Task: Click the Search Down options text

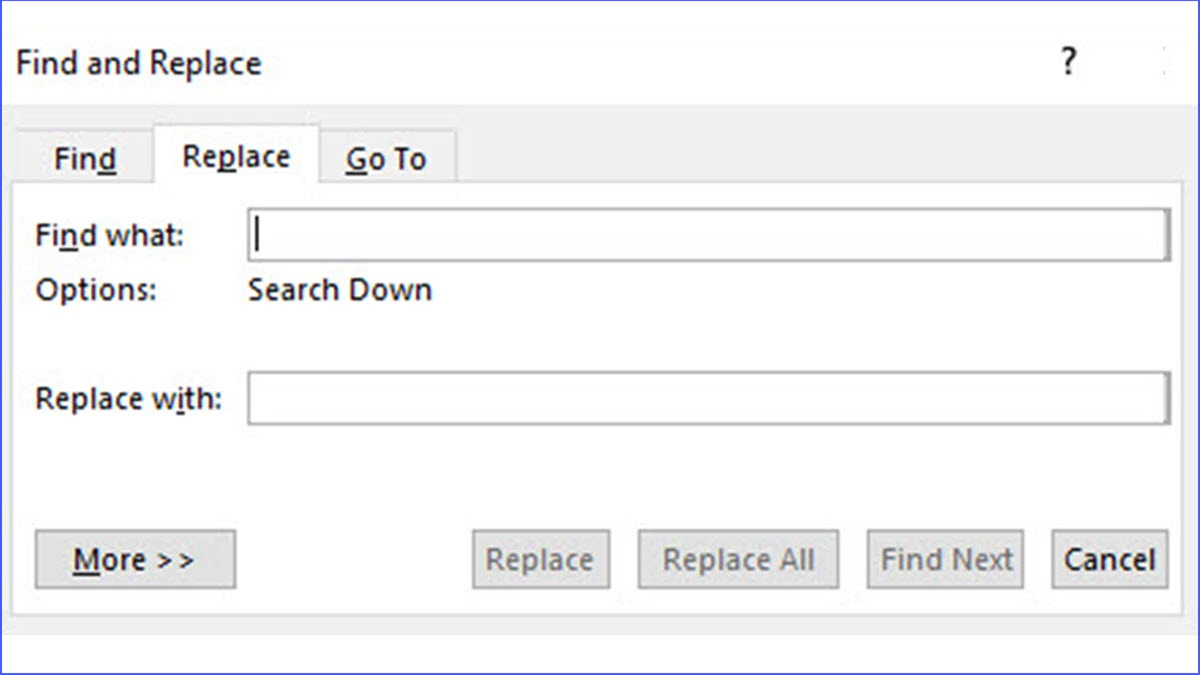Action: click(339, 290)
